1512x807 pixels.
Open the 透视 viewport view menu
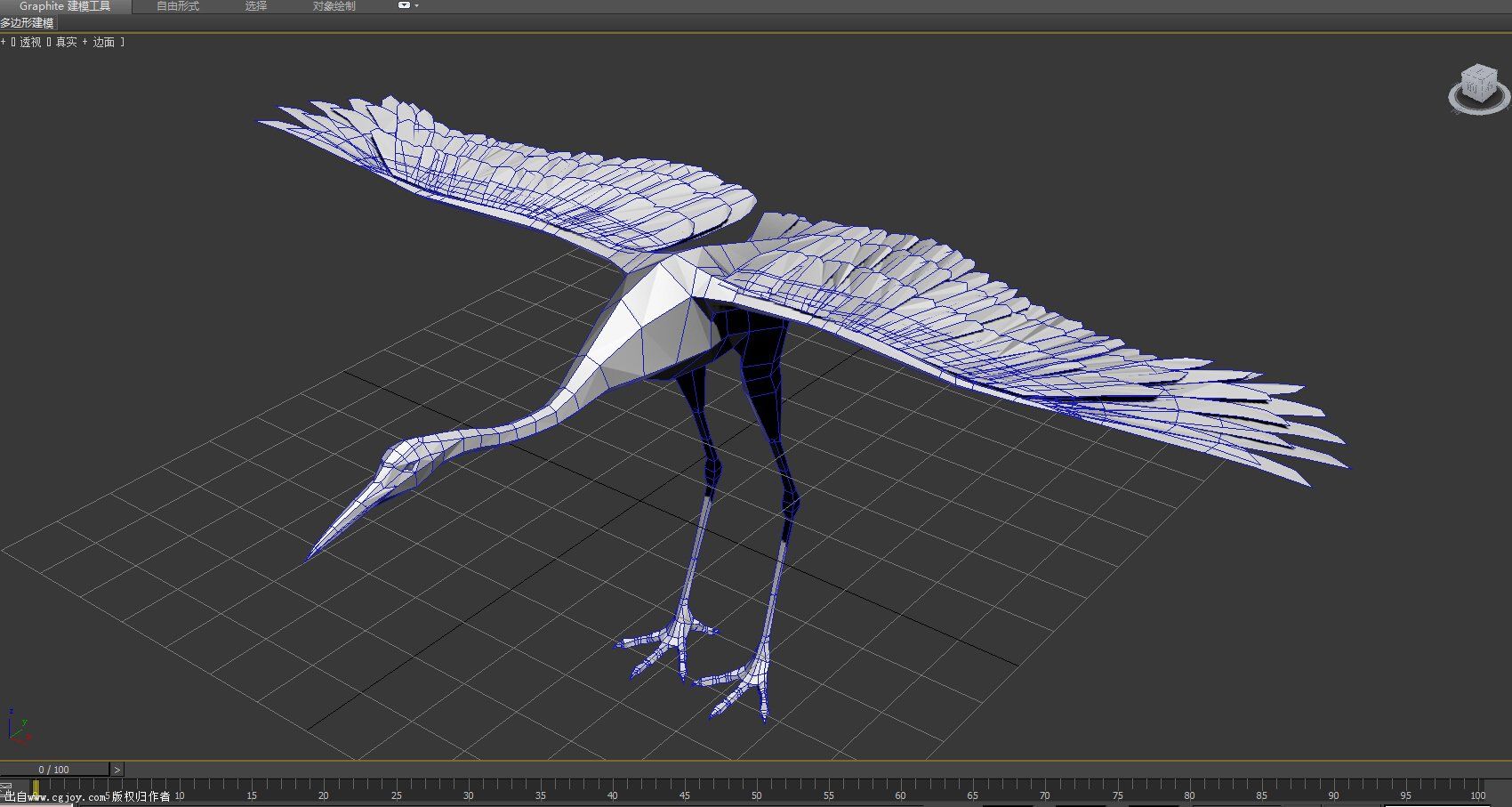point(30,42)
